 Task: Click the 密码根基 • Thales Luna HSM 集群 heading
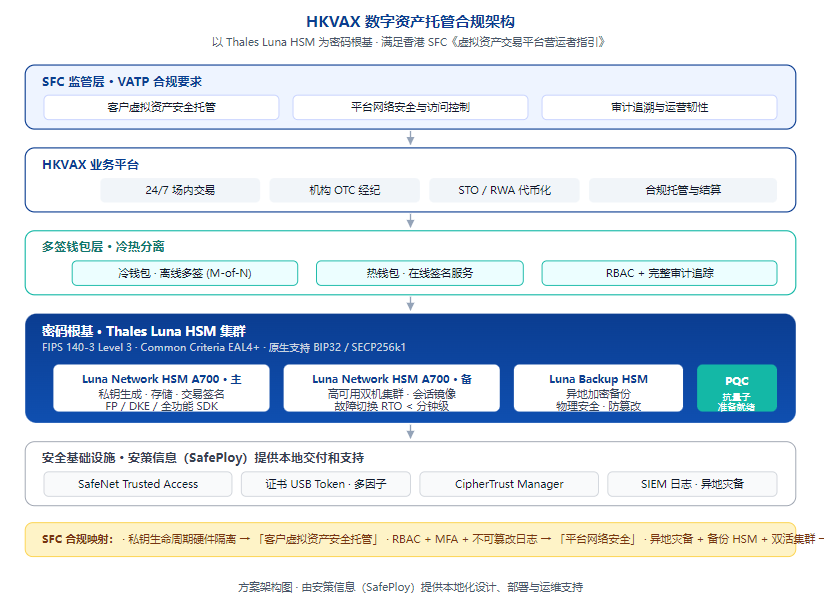pyautogui.click(x=144, y=331)
